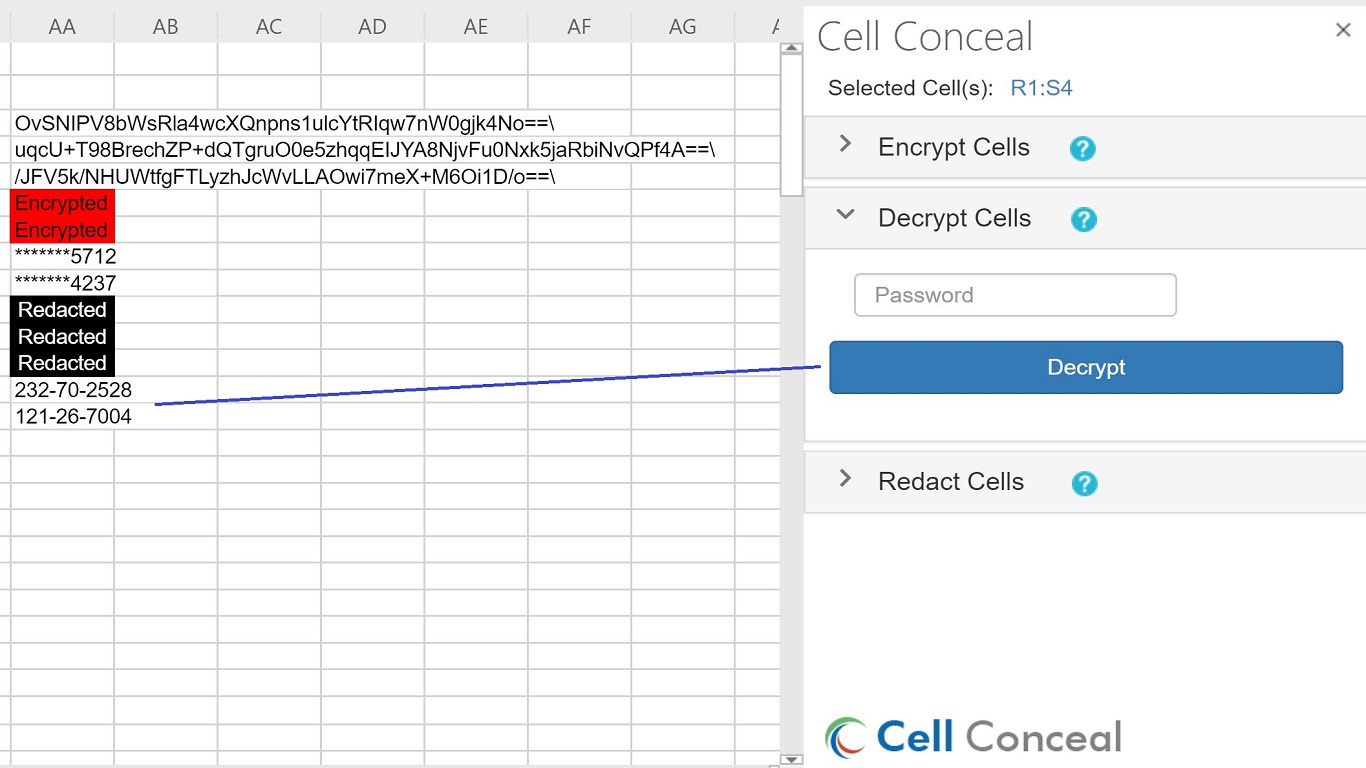
Task: Open help icon next to Encrypt Cells
Action: (x=1082, y=149)
